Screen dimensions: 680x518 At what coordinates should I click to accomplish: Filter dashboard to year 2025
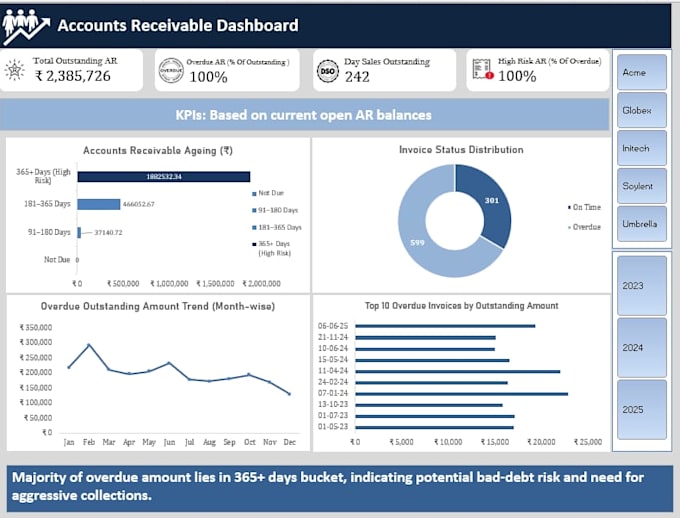[642, 410]
